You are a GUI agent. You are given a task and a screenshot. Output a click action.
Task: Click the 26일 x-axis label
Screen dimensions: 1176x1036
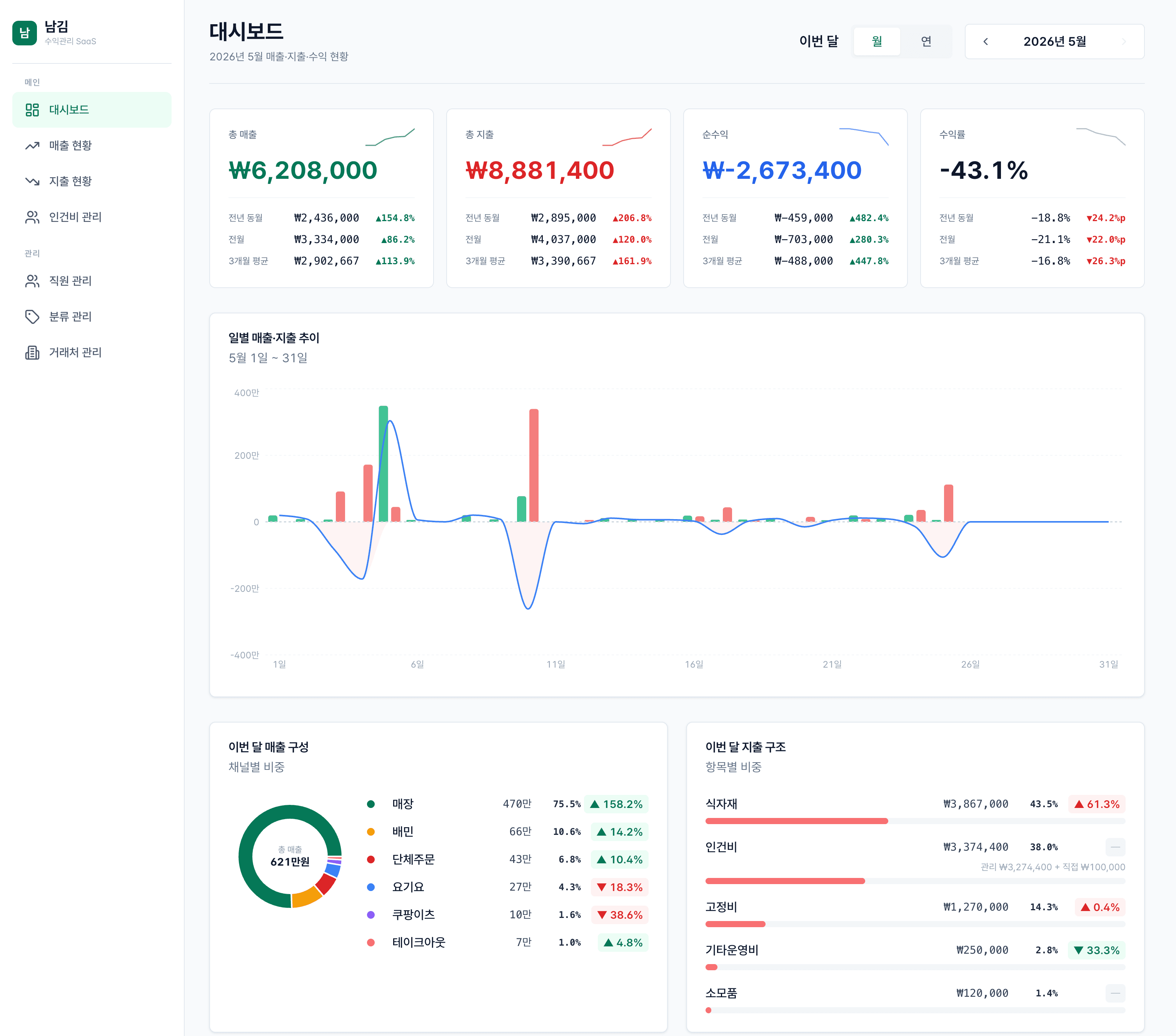970,665
